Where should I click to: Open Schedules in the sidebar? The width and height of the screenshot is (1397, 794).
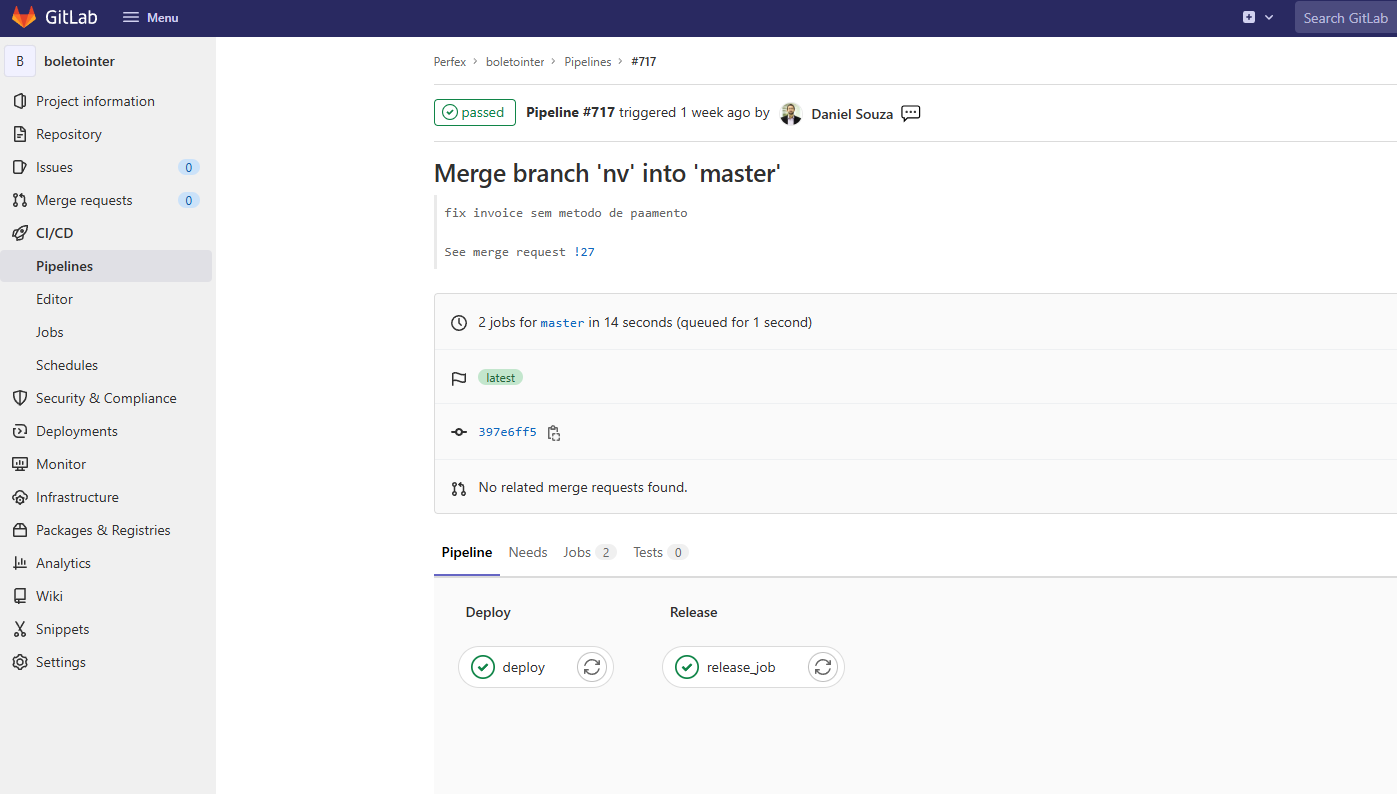[67, 365]
